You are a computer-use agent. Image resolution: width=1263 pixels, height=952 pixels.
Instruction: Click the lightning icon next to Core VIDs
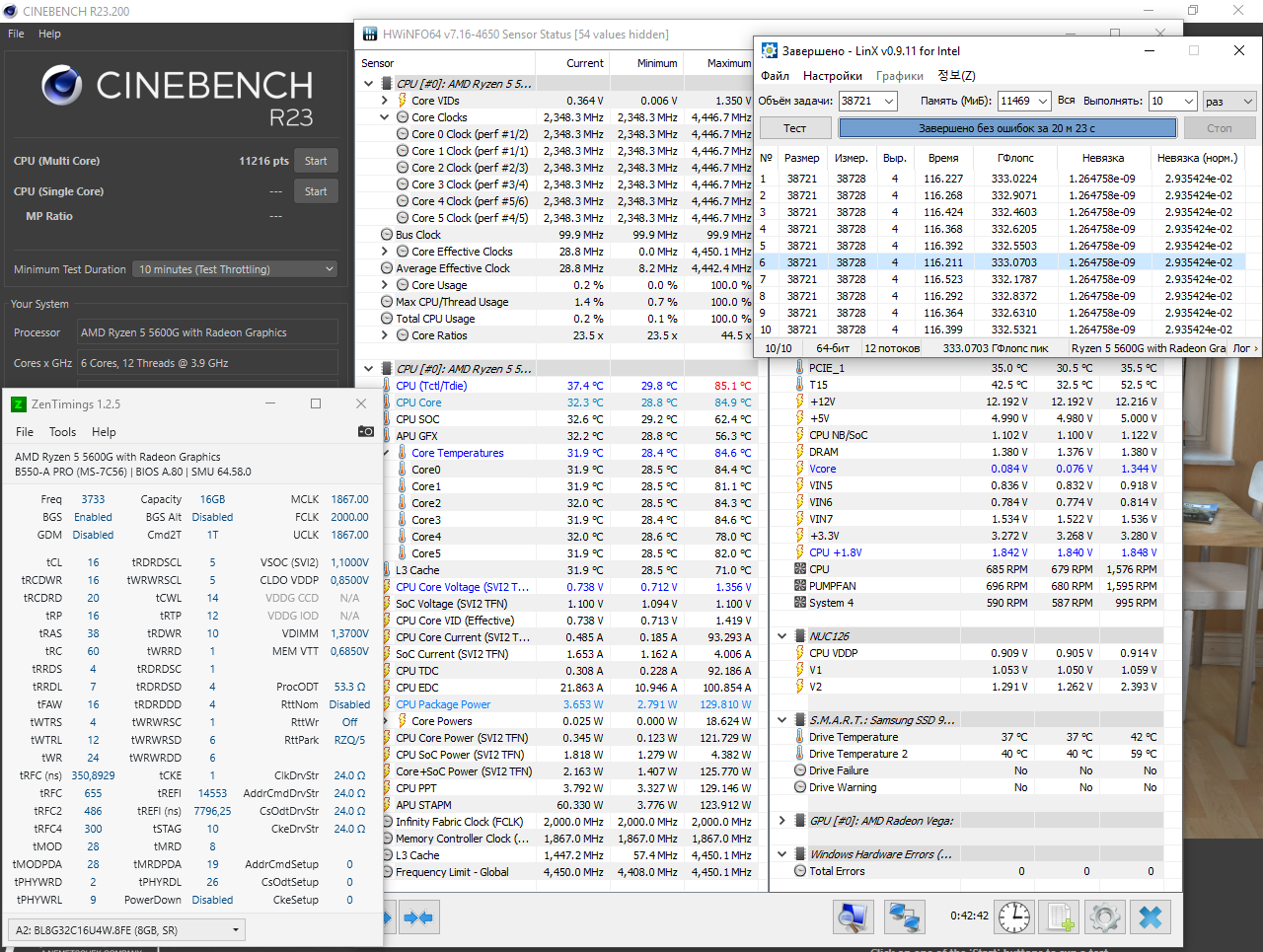point(403,101)
